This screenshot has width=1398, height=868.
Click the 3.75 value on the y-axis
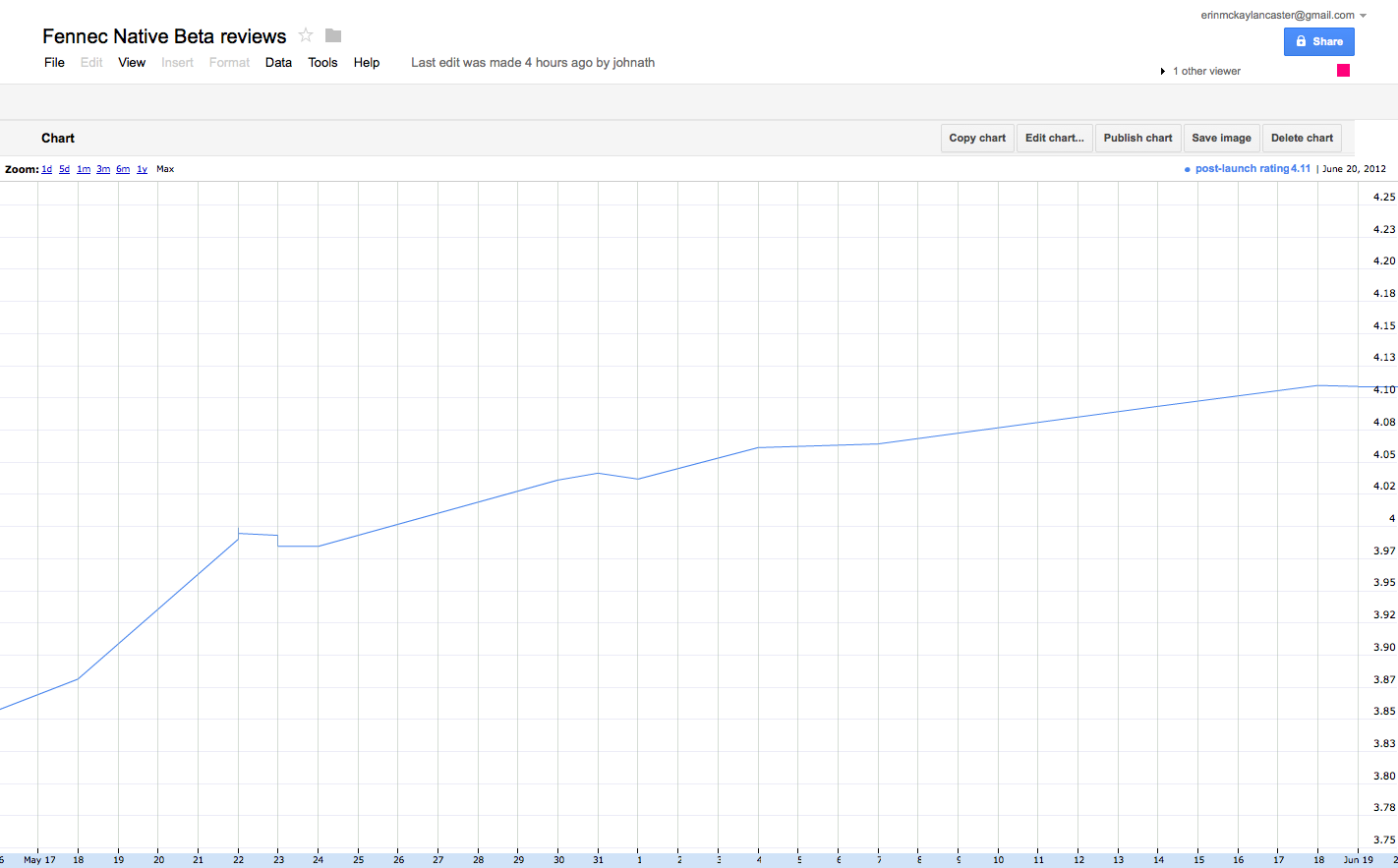point(1384,839)
